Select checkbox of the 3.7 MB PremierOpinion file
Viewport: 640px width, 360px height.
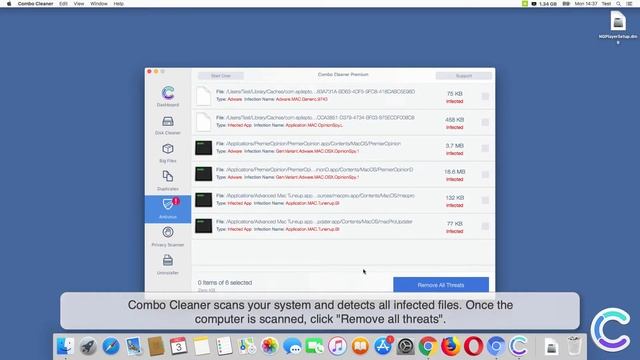[485, 148]
